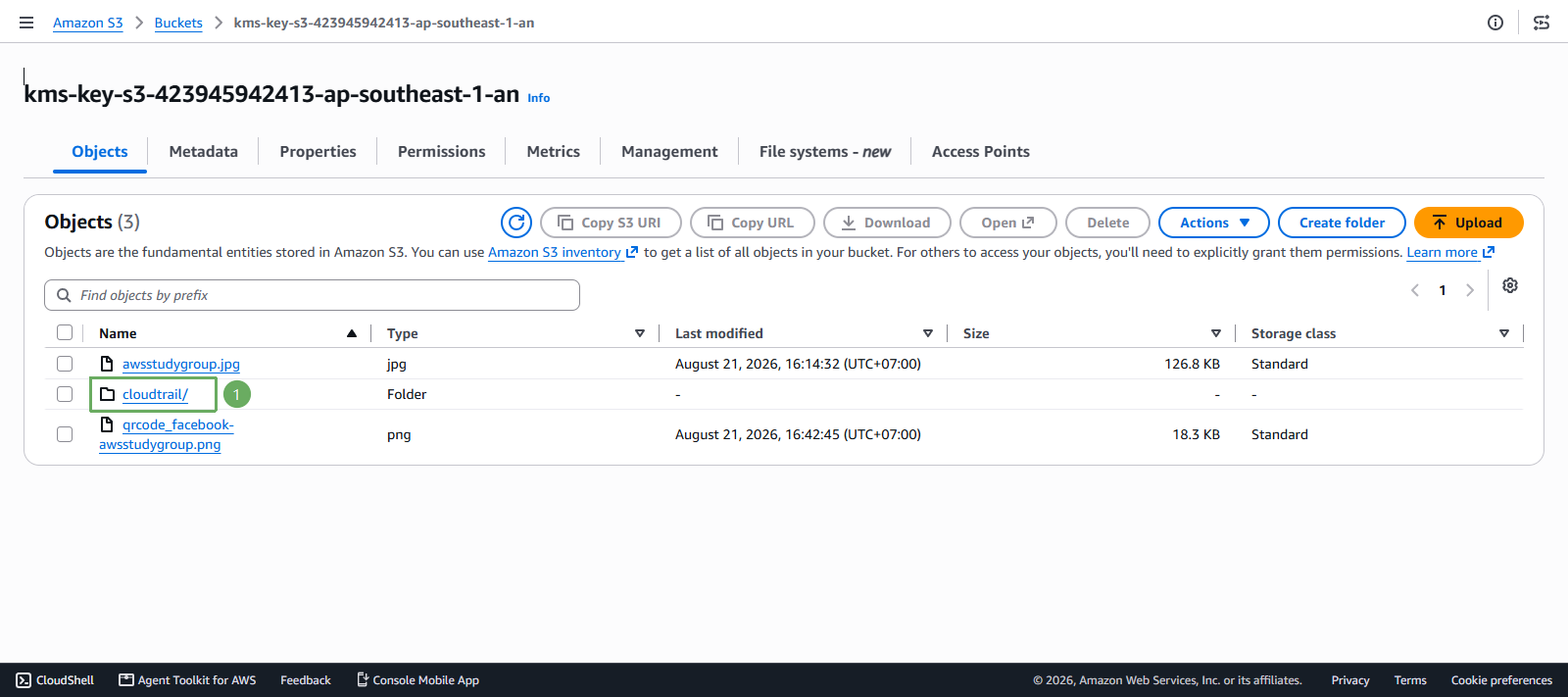Switch to the Management tab
This screenshot has height=697, width=1568.
point(669,152)
